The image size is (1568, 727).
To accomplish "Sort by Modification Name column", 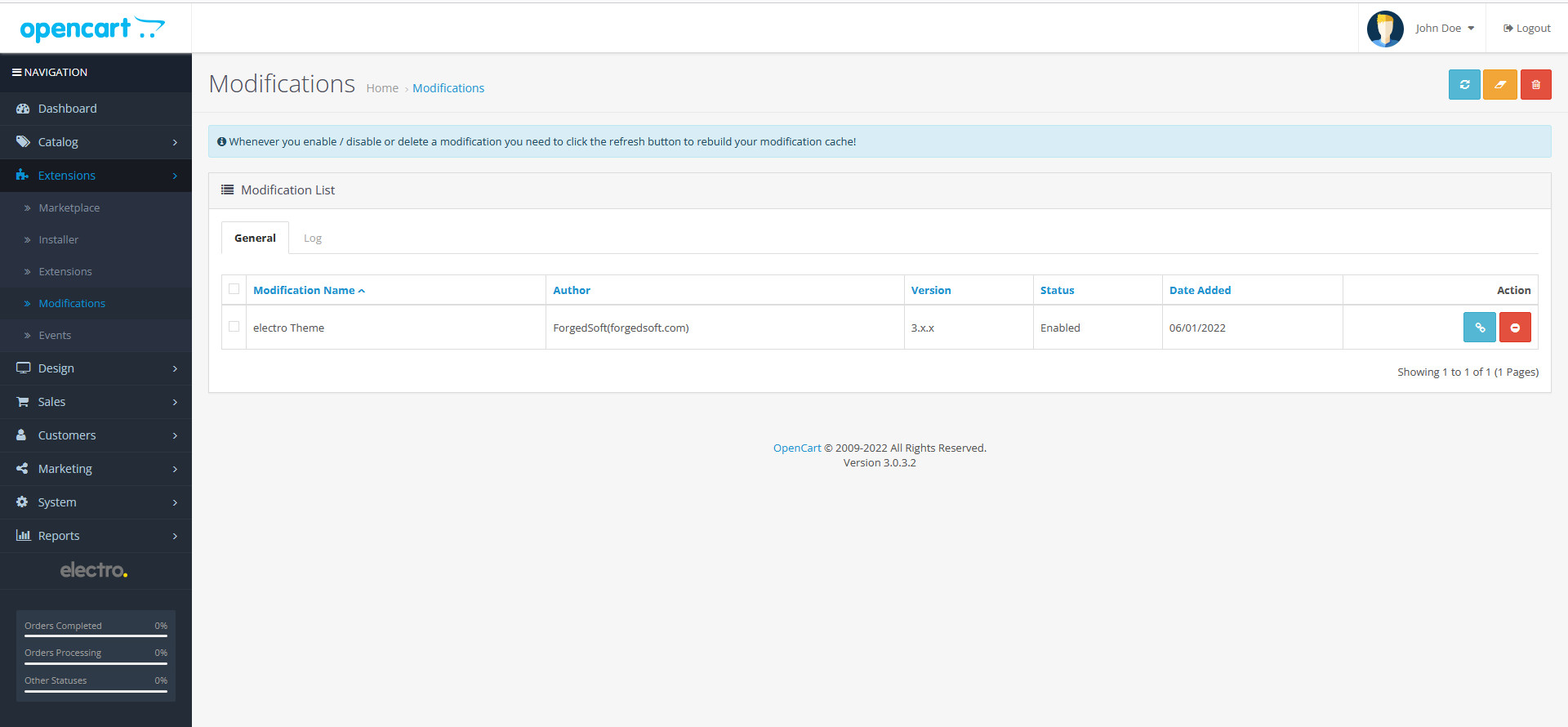I will click(309, 290).
